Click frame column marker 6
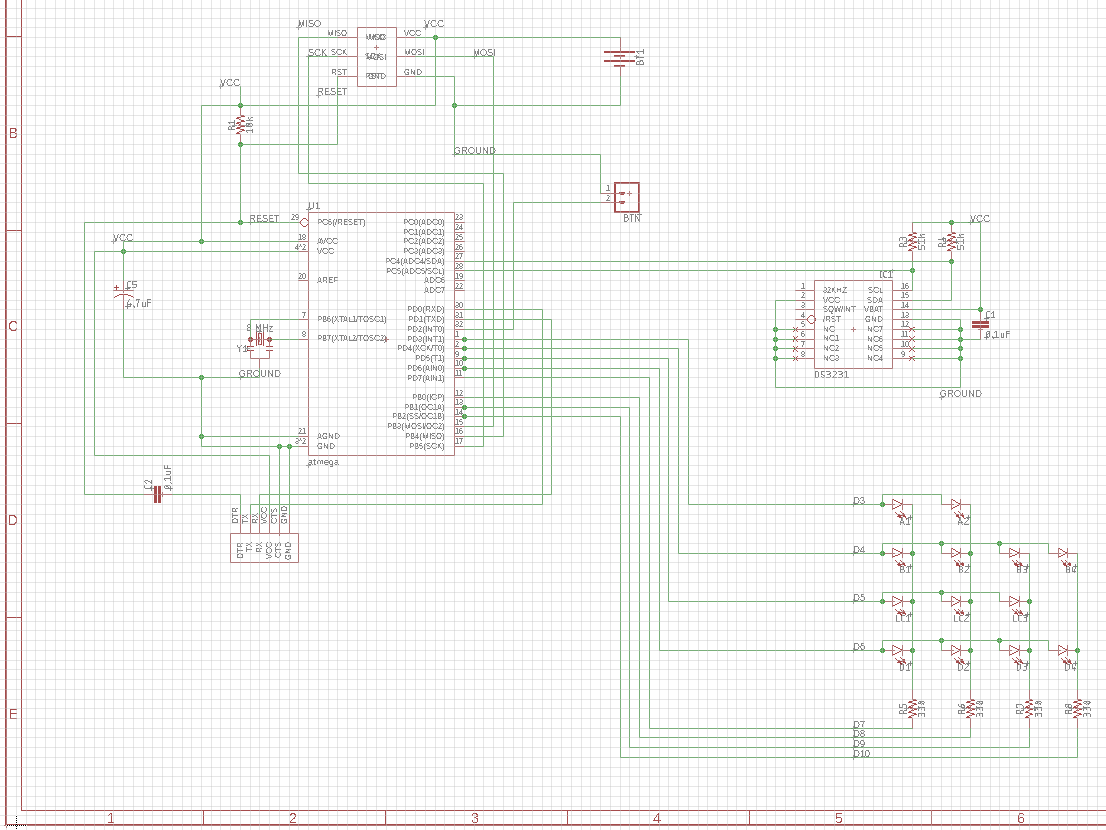 (1021, 818)
